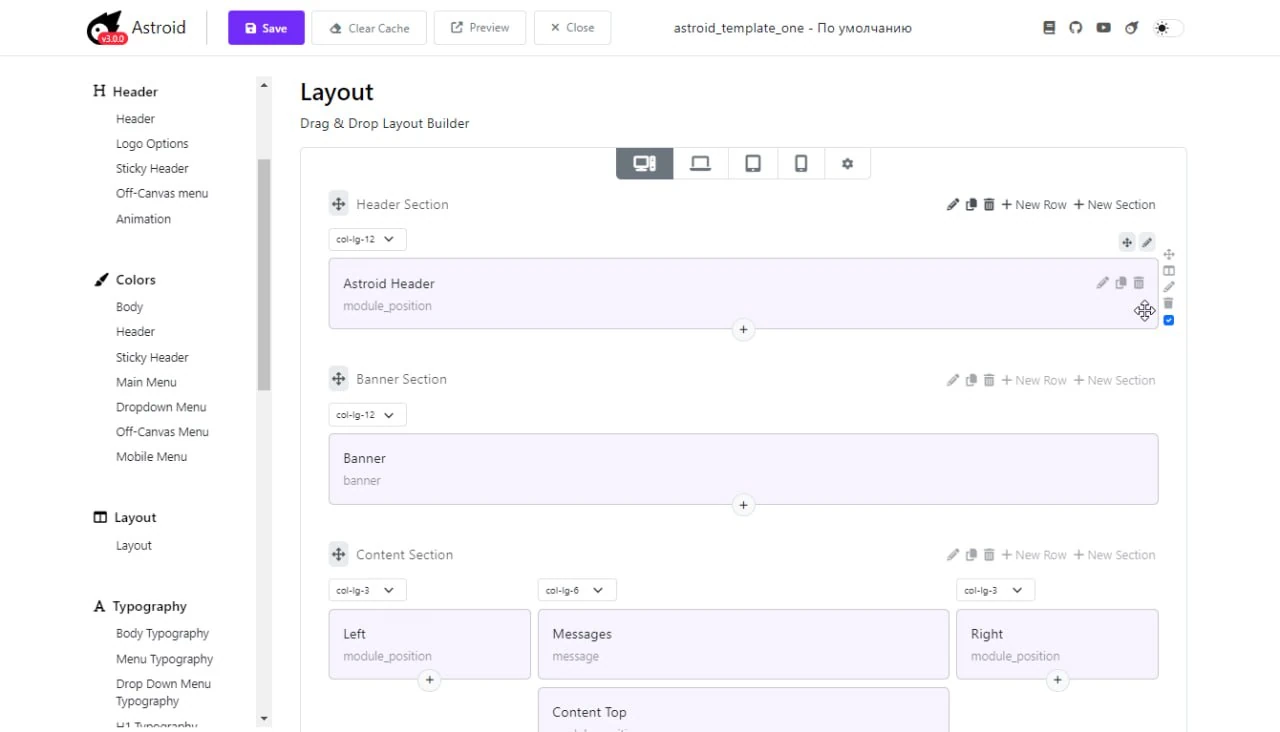Image resolution: width=1280 pixels, height=732 pixels.
Task: Switch to laptop device view
Action: (x=700, y=164)
